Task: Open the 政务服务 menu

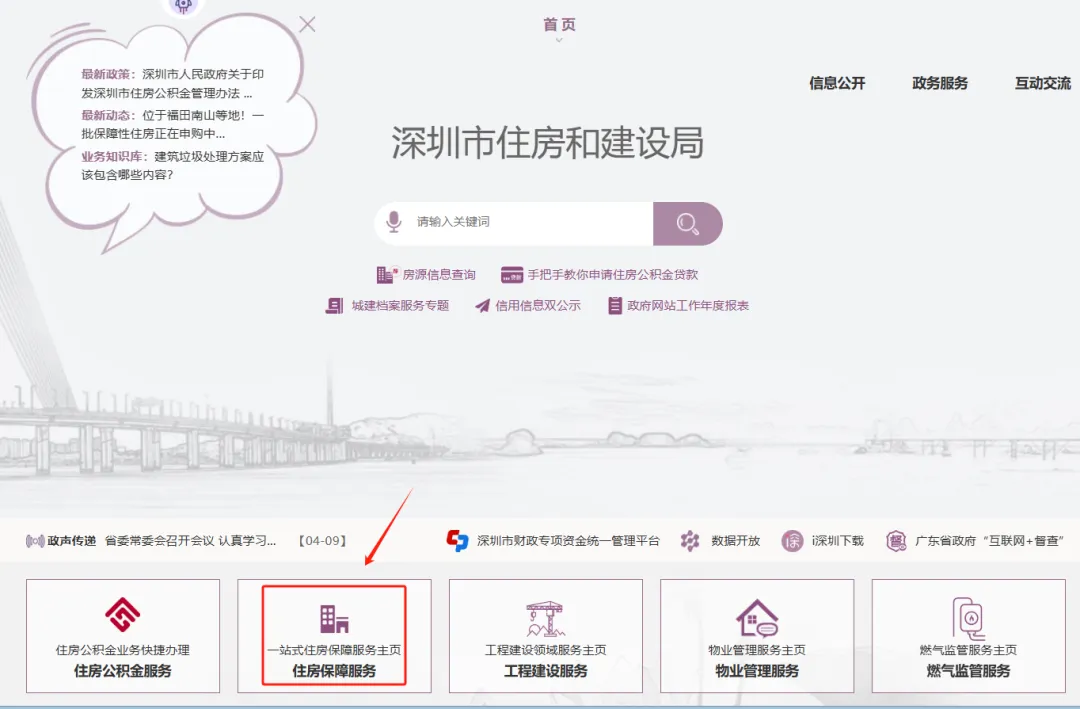Action: pyautogui.click(x=939, y=83)
